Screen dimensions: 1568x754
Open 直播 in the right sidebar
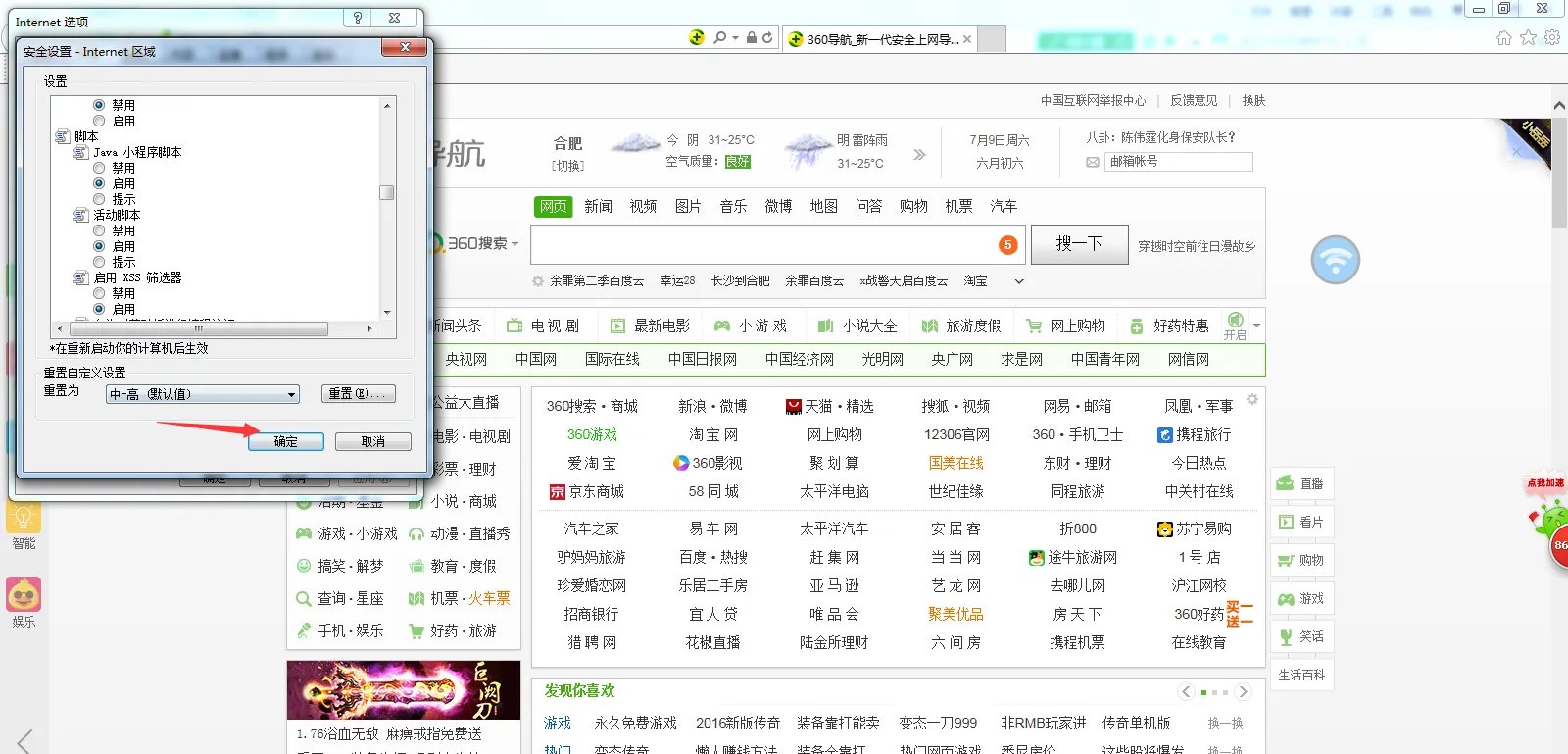[x=1300, y=483]
